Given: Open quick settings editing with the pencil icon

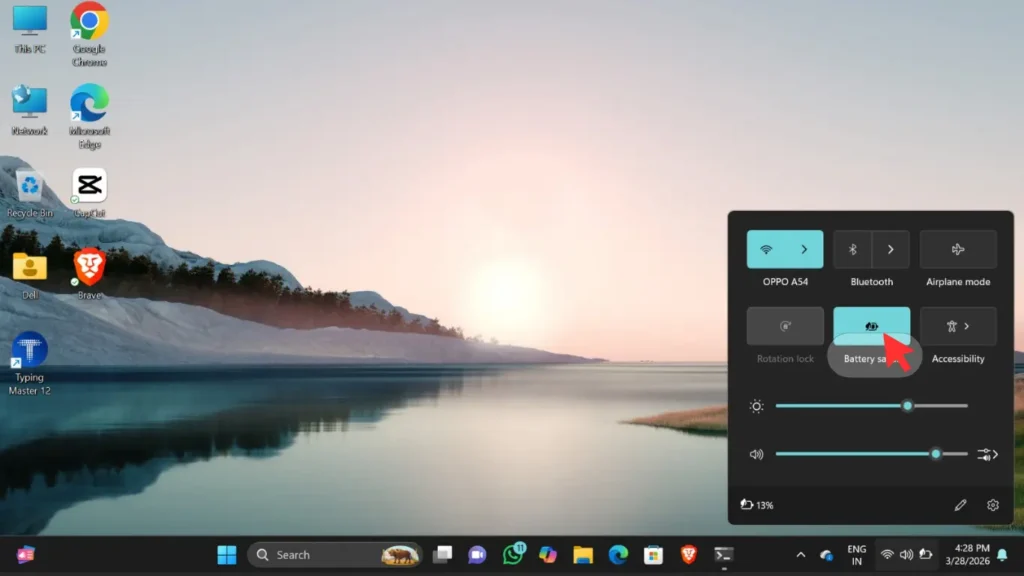Looking at the screenshot, I should click(x=961, y=505).
